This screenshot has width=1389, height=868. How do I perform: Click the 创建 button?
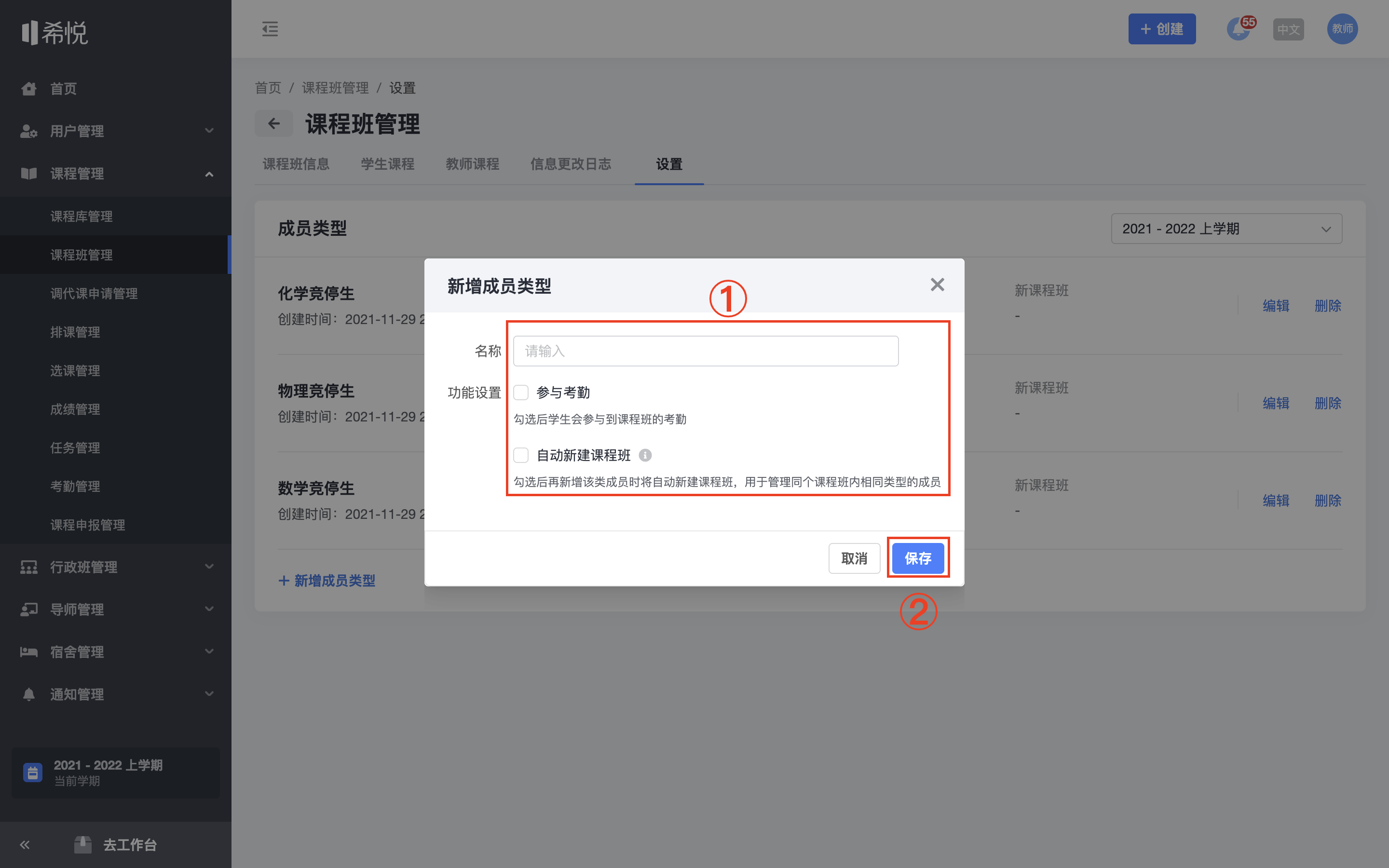pos(1162,29)
